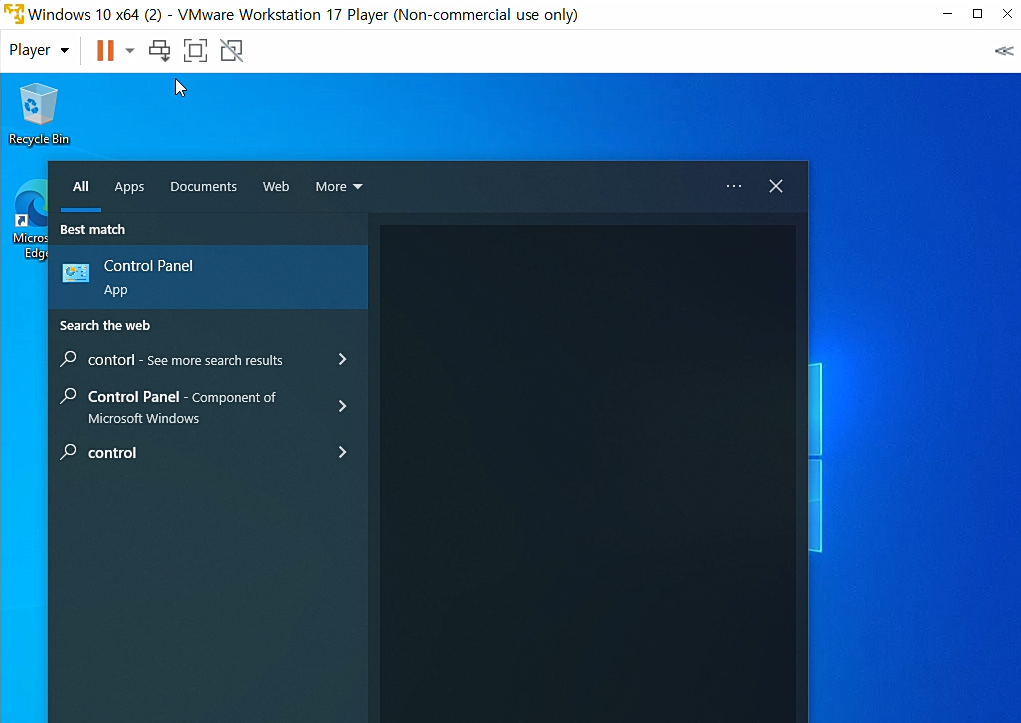Open search options three-dot menu
The height and width of the screenshot is (723, 1021).
click(734, 186)
